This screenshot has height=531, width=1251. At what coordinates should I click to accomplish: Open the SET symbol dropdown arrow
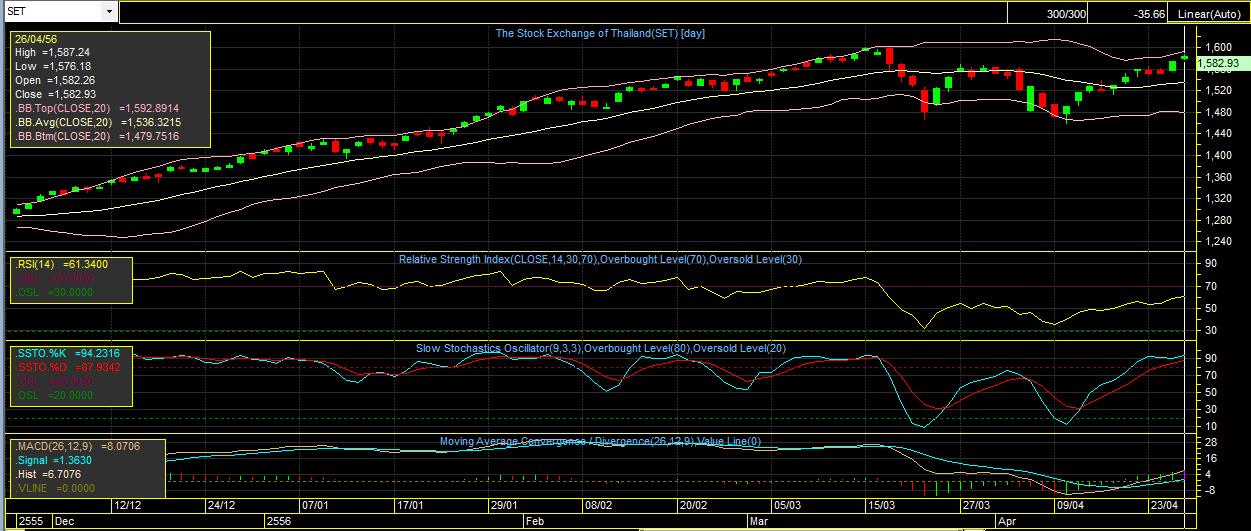point(109,11)
